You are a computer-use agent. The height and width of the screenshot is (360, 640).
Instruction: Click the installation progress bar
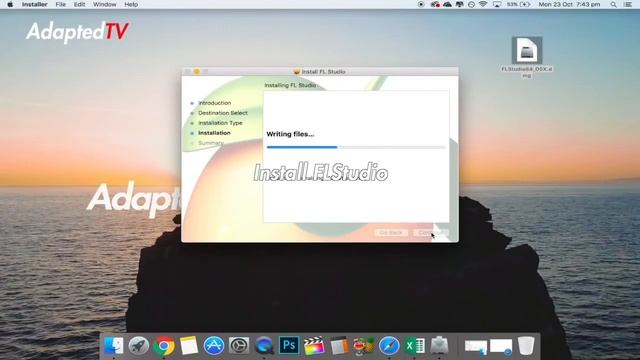[x=356, y=147]
